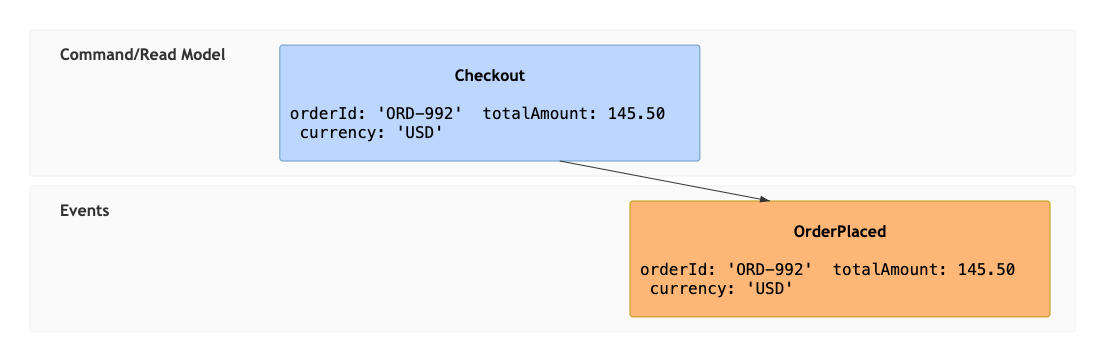Image resolution: width=1105 pixels, height=362 pixels.
Task: Select the arrow line between the nodes
Action: tap(661, 180)
